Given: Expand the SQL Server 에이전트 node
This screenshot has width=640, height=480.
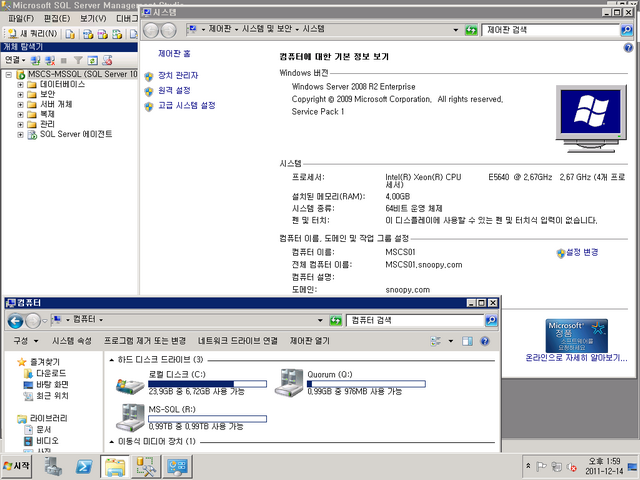Looking at the screenshot, I should 20,135.
